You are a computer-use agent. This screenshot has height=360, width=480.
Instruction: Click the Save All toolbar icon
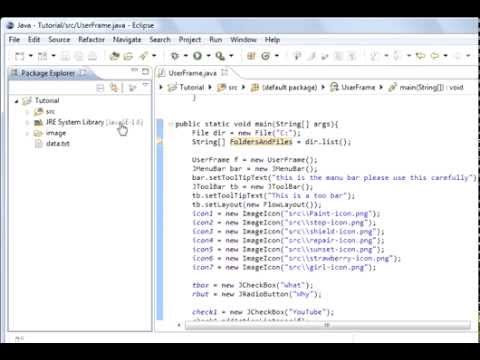79,56
